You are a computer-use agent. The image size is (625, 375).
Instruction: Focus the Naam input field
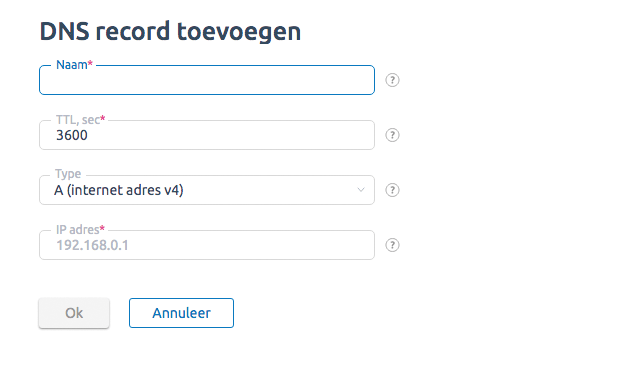tap(207, 80)
